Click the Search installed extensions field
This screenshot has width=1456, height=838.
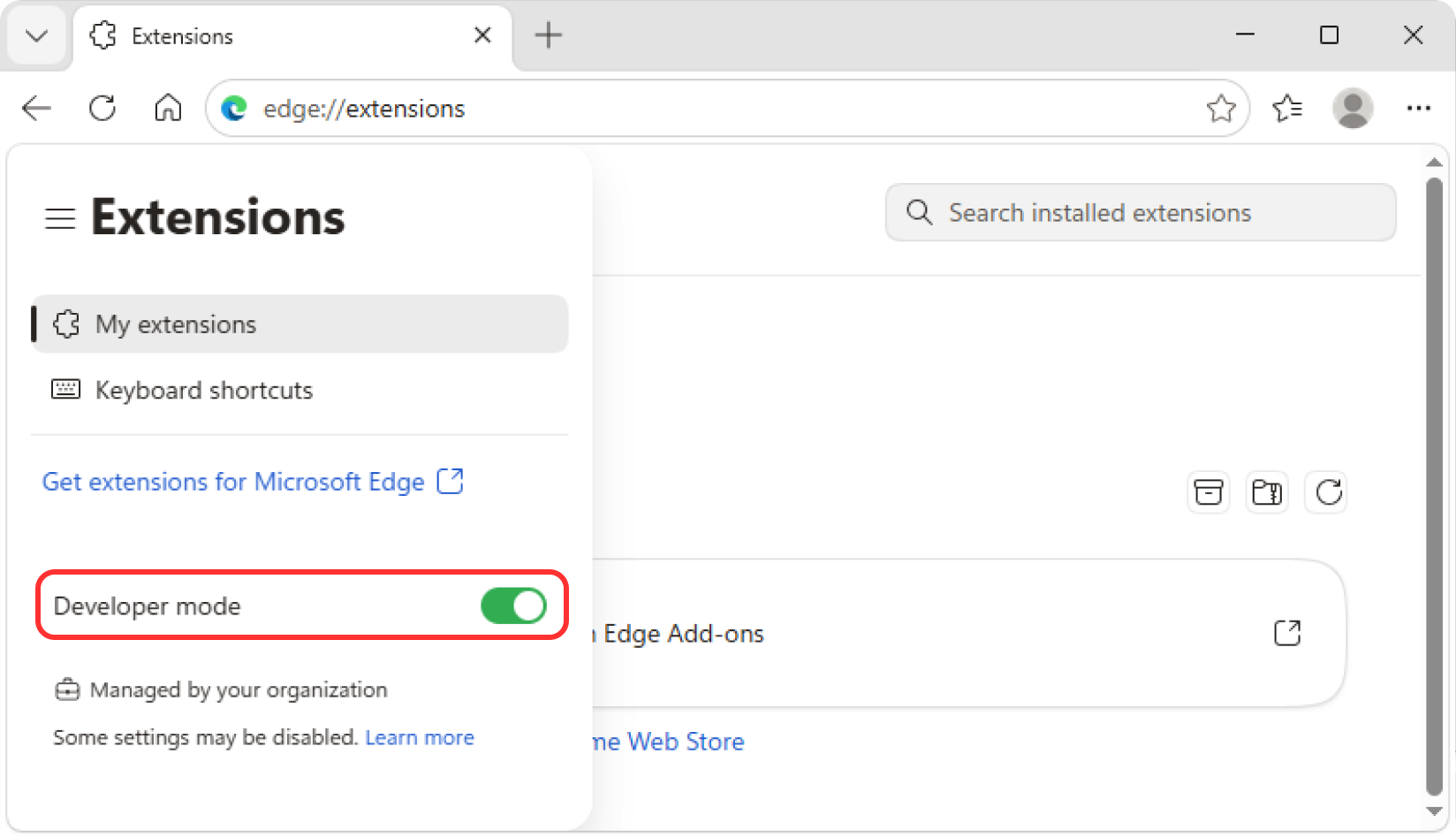1141,212
